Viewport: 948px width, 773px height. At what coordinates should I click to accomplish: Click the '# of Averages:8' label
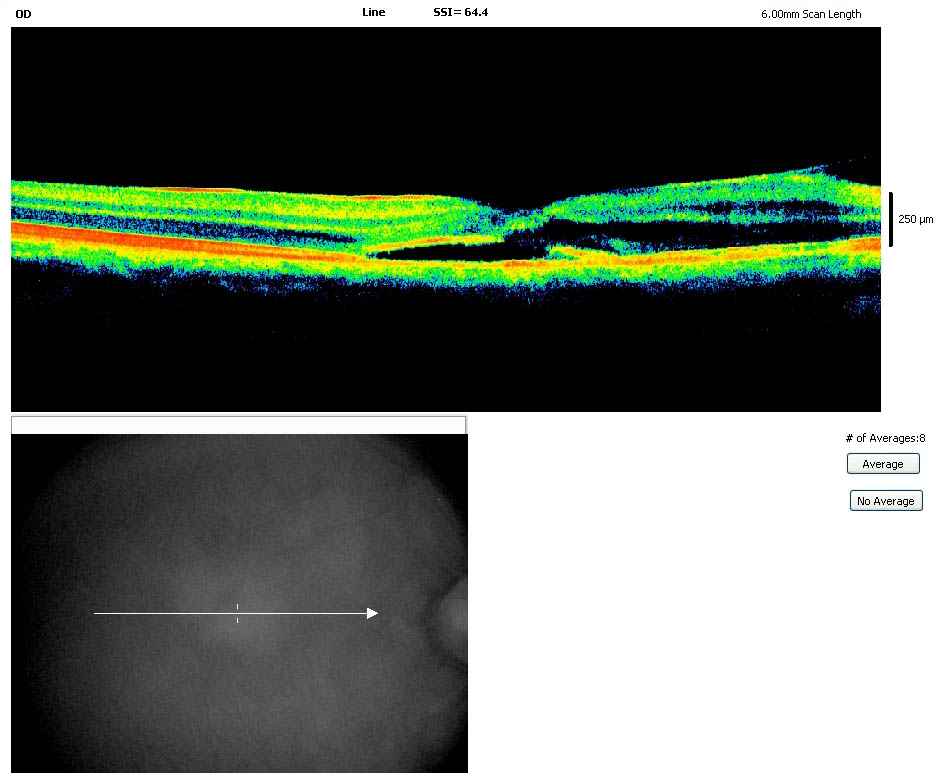[x=885, y=438]
